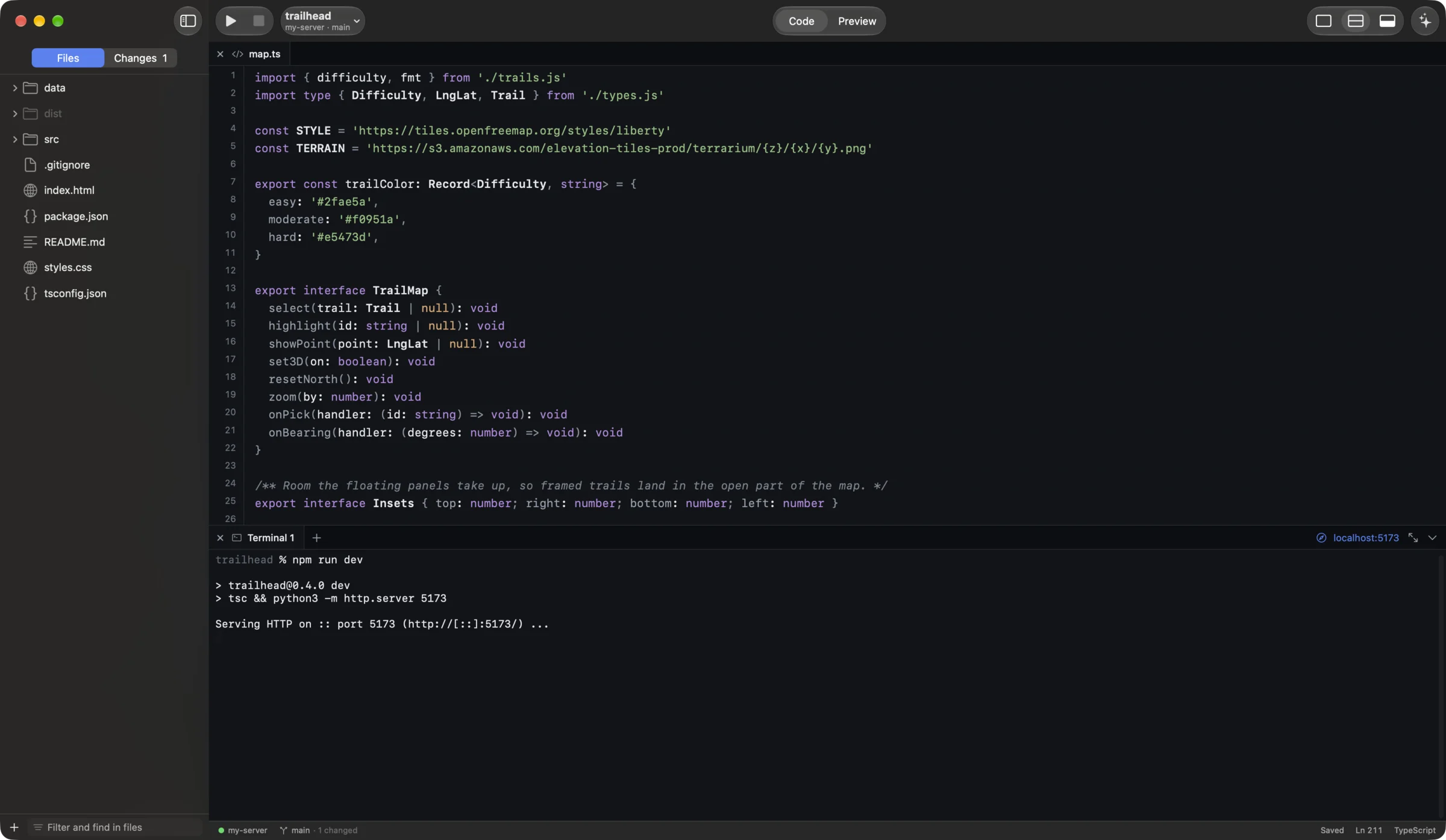This screenshot has width=1446, height=840.
Task: Click the braces icon beside tsconfig.json
Action: click(x=30, y=293)
